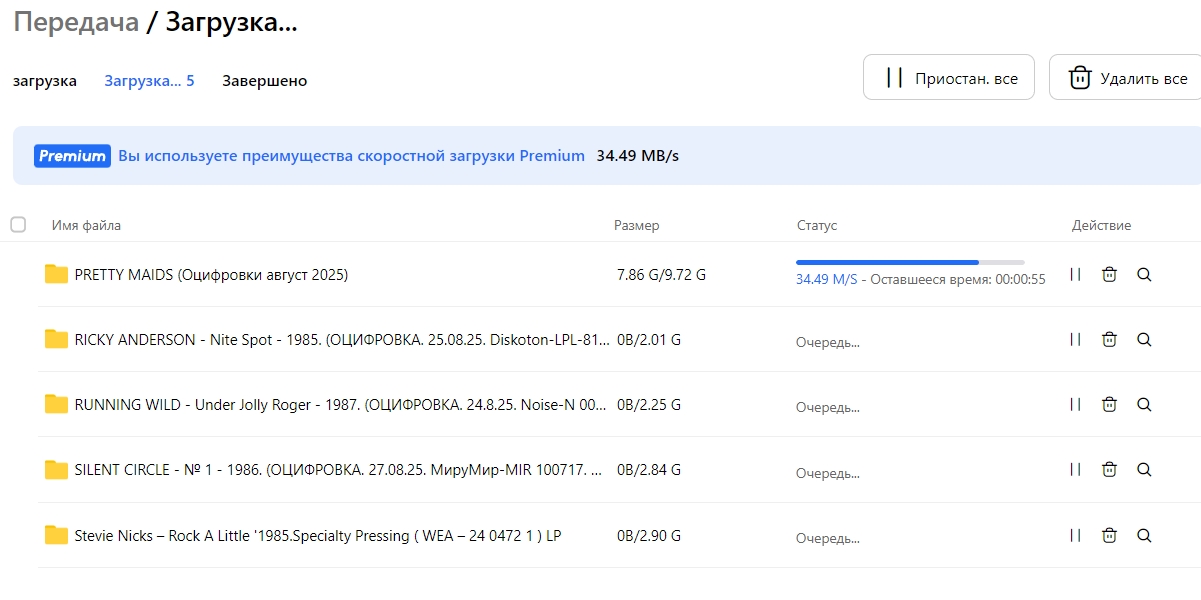1201x600 pixels.
Task: Click the PRETTY MAIDS progress bar
Action: point(910,262)
